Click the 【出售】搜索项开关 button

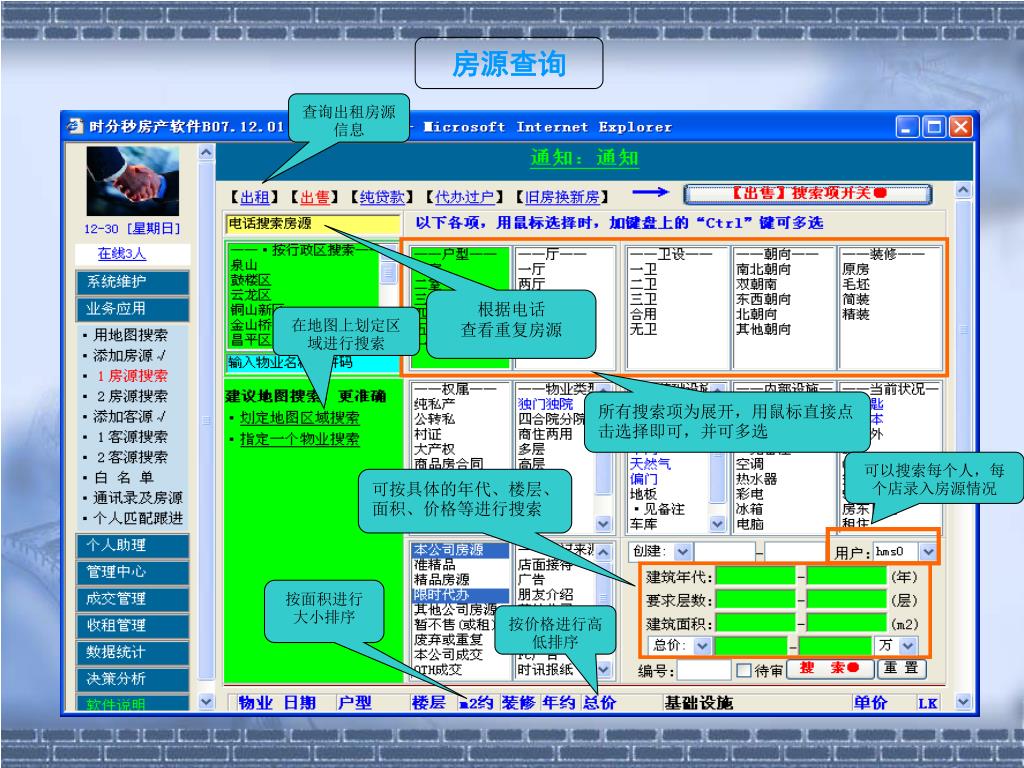click(808, 193)
